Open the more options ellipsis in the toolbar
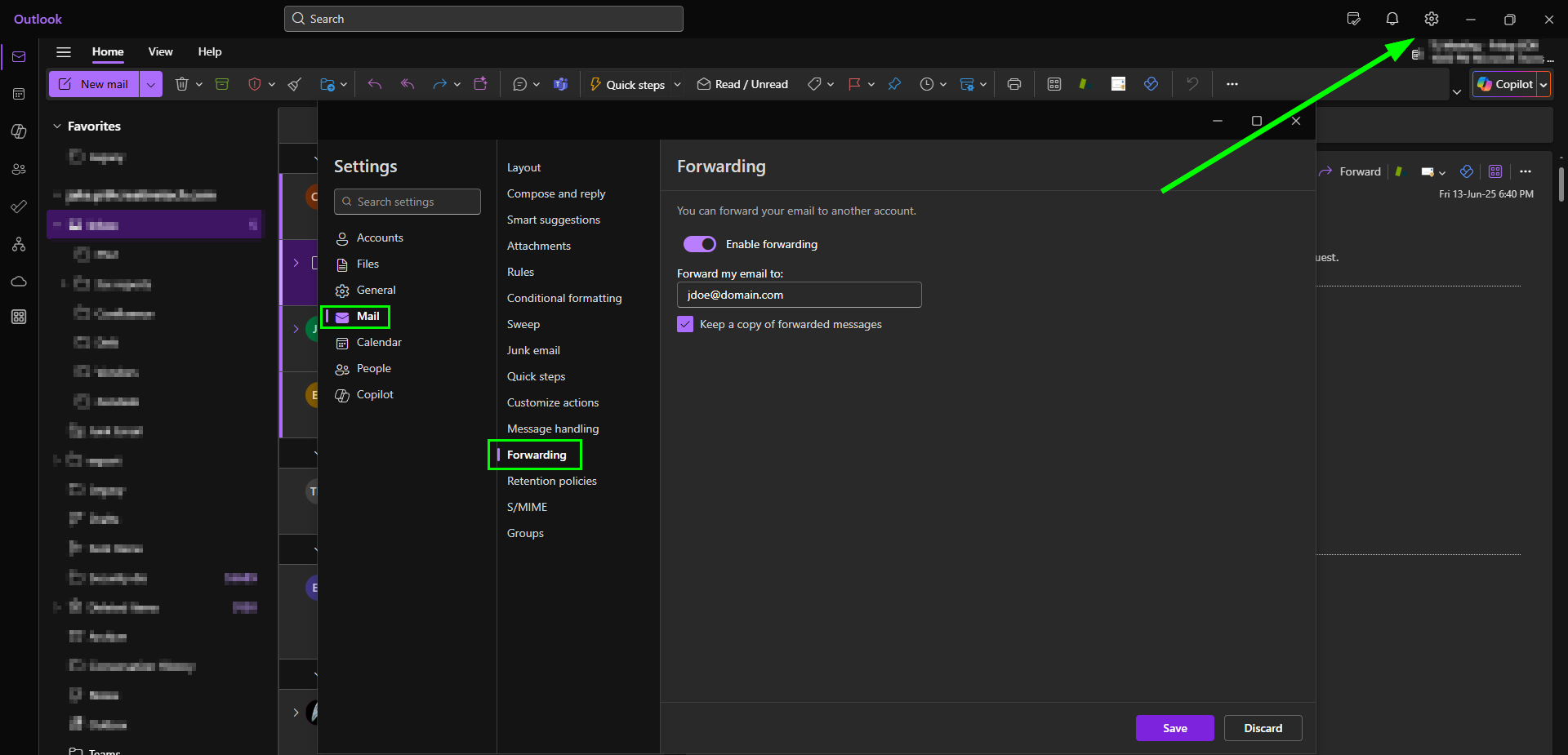 point(1232,84)
